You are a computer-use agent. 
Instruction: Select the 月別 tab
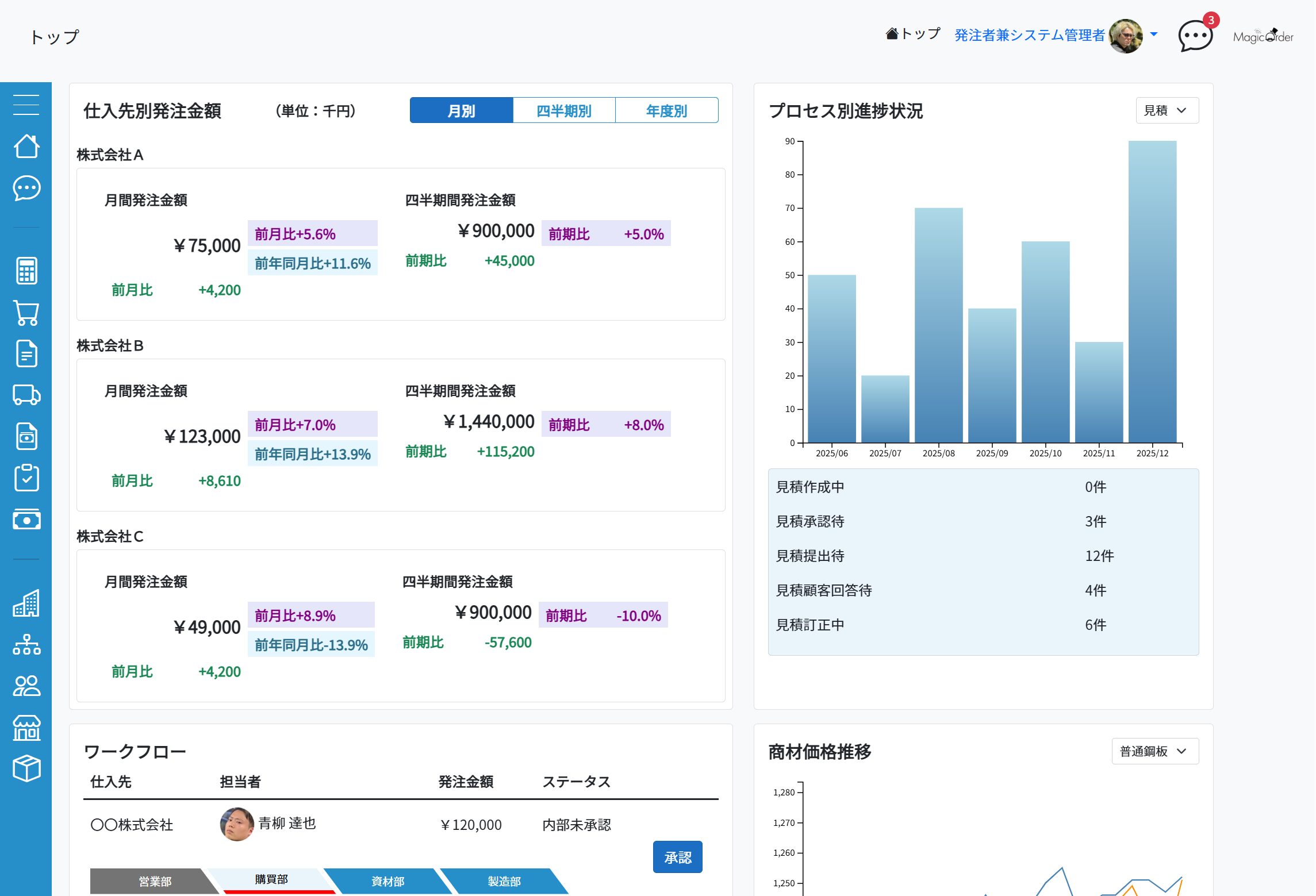point(461,110)
